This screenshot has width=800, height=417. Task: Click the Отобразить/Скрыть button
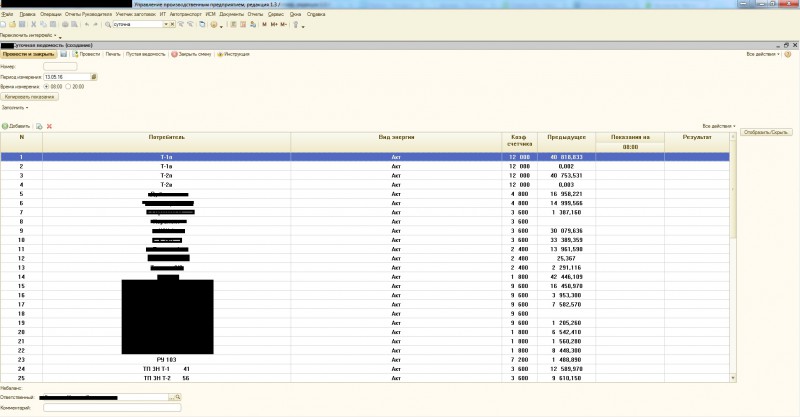click(766, 132)
